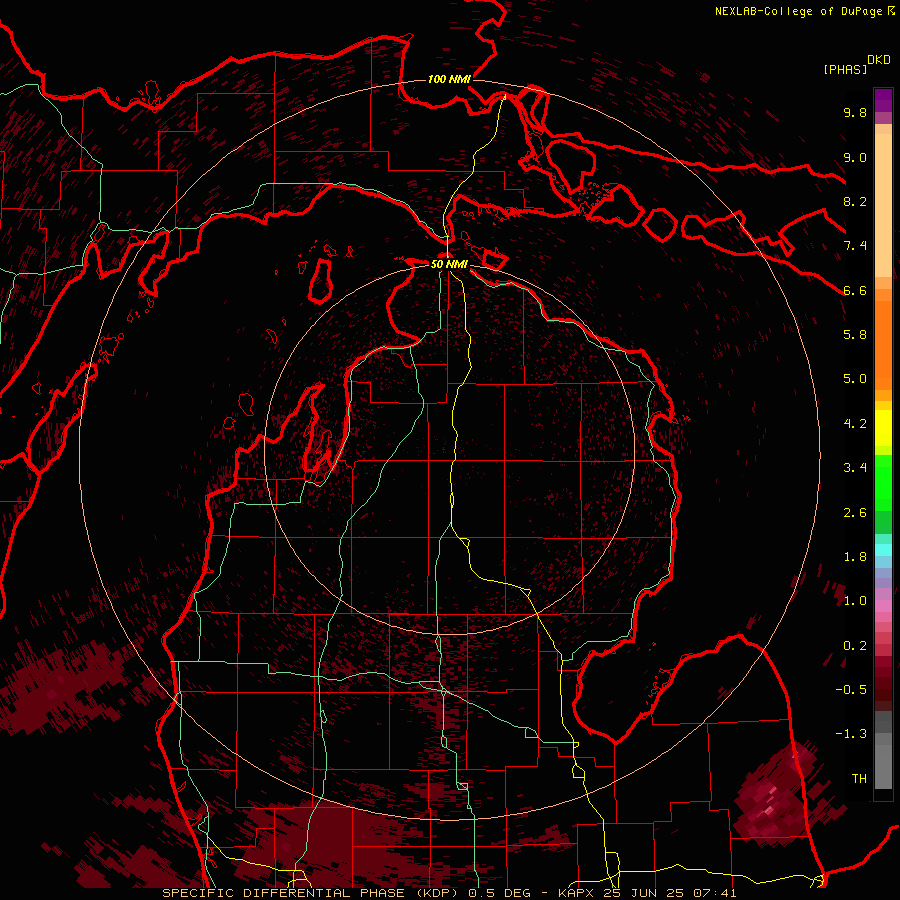Click the 5.8 scale value

point(855,335)
